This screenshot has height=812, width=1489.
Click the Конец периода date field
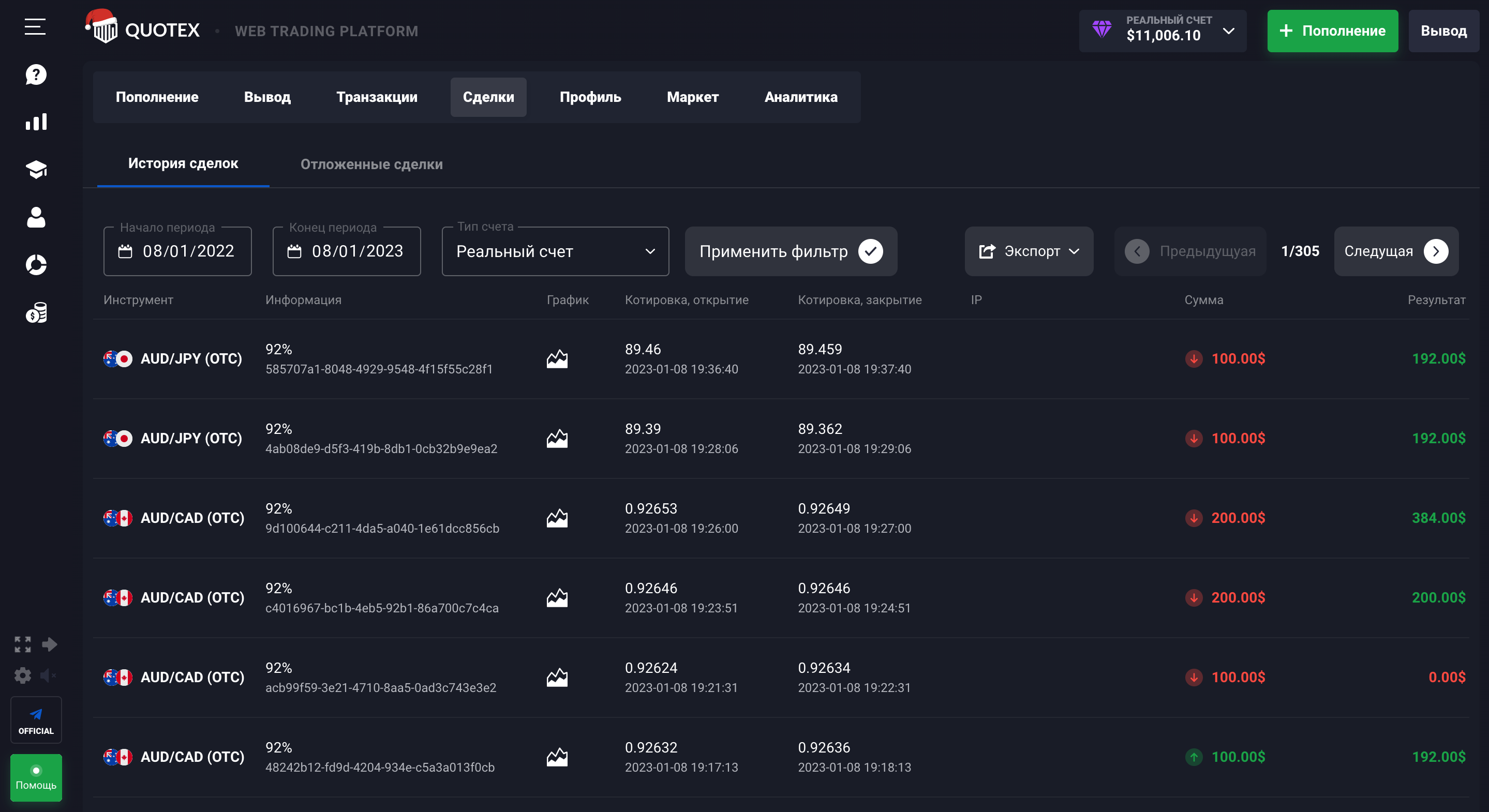tap(347, 251)
